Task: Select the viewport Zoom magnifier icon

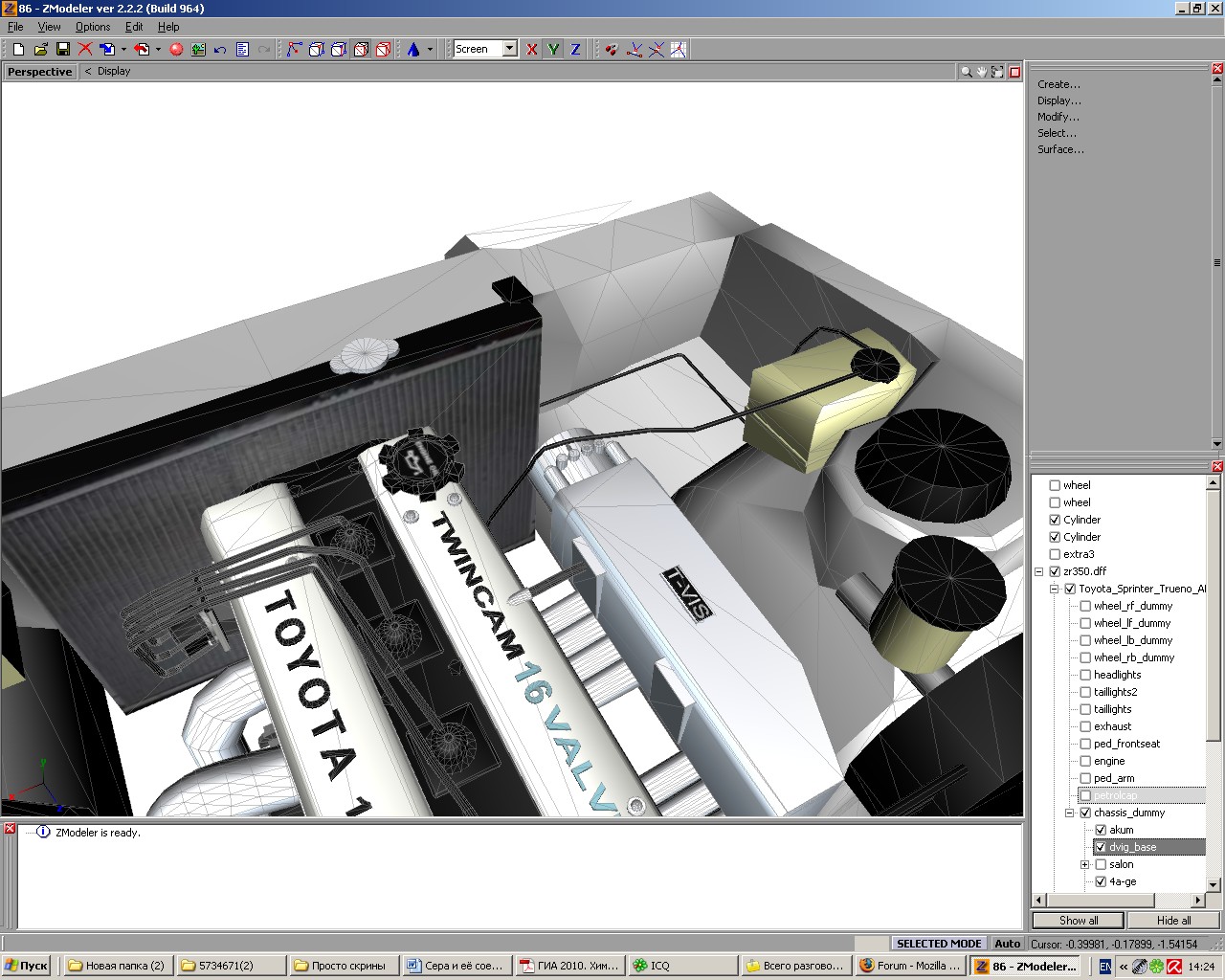Action: [967, 72]
